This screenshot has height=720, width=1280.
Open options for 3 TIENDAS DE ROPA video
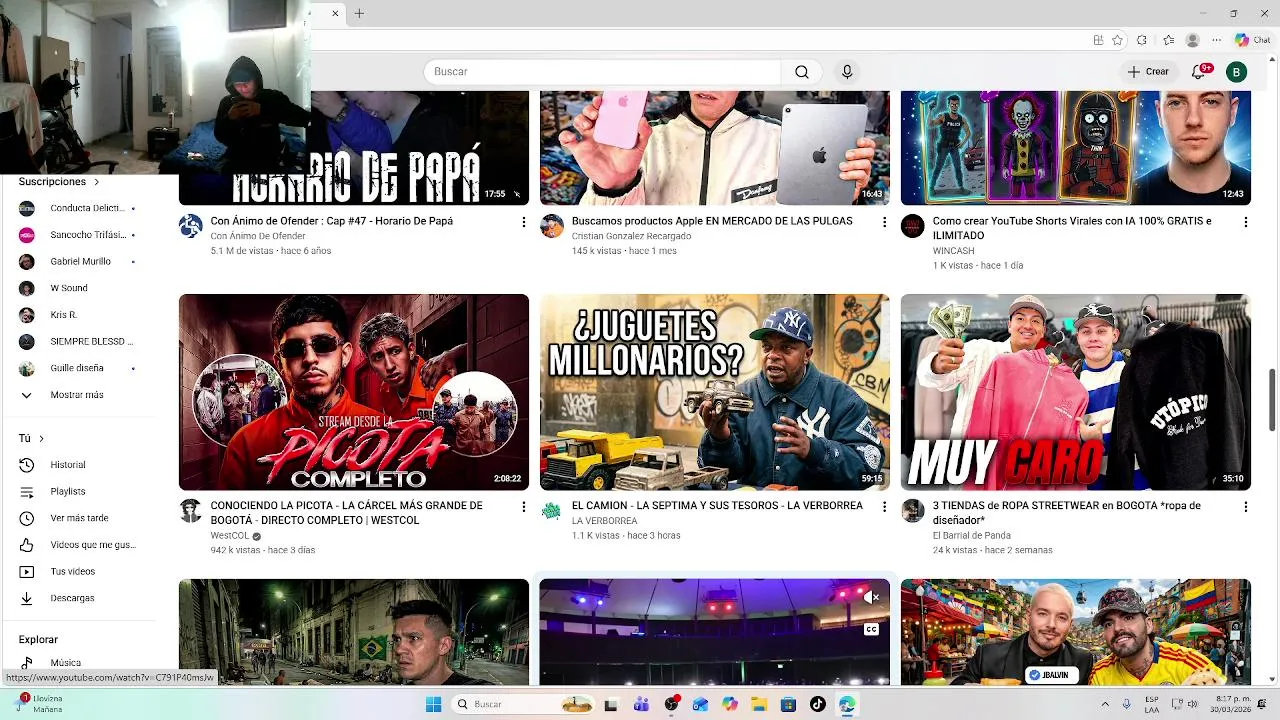click(x=1245, y=507)
